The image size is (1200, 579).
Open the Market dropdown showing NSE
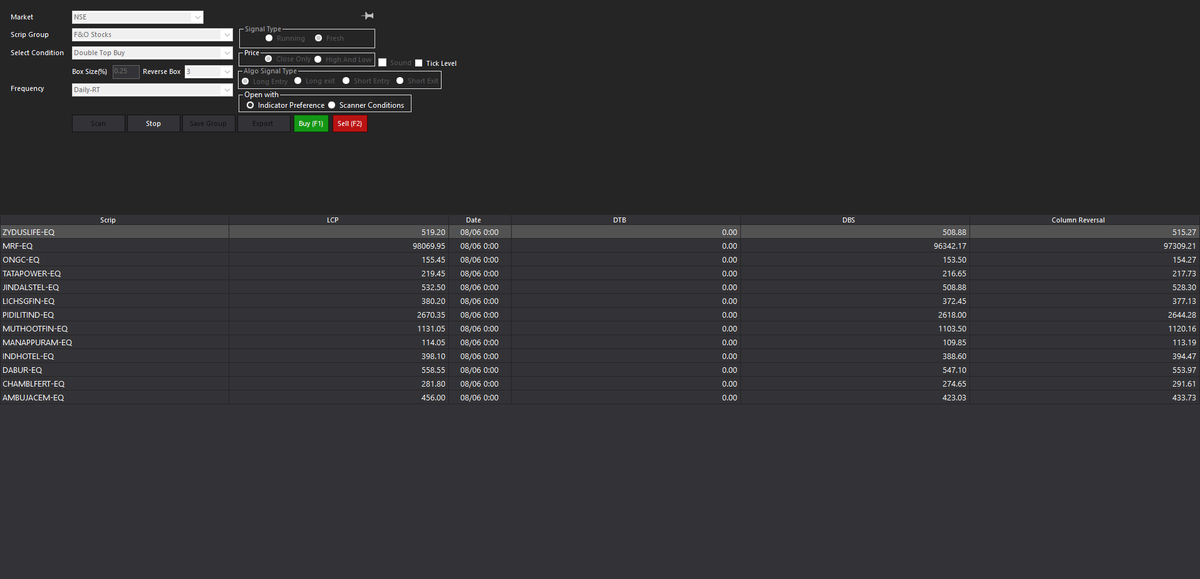pyautogui.click(x=138, y=17)
